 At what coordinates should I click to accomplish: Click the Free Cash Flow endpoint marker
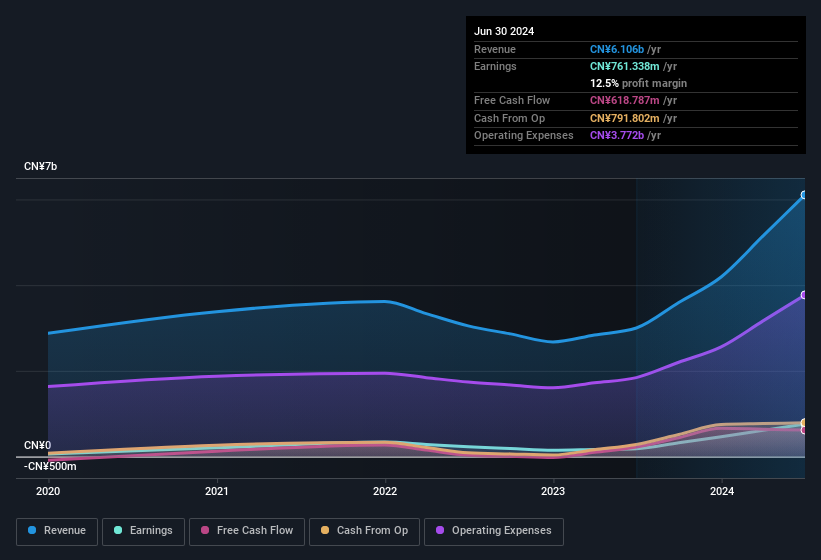pyautogui.click(x=804, y=430)
